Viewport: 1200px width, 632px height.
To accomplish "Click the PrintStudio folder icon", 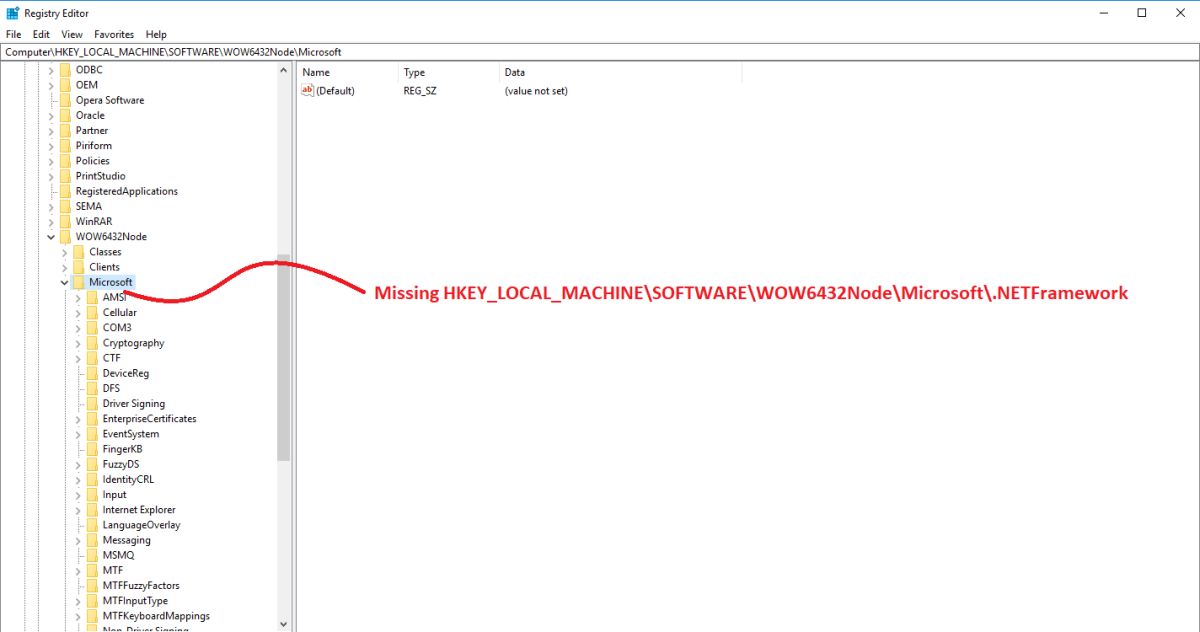I will pyautogui.click(x=65, y=176).
